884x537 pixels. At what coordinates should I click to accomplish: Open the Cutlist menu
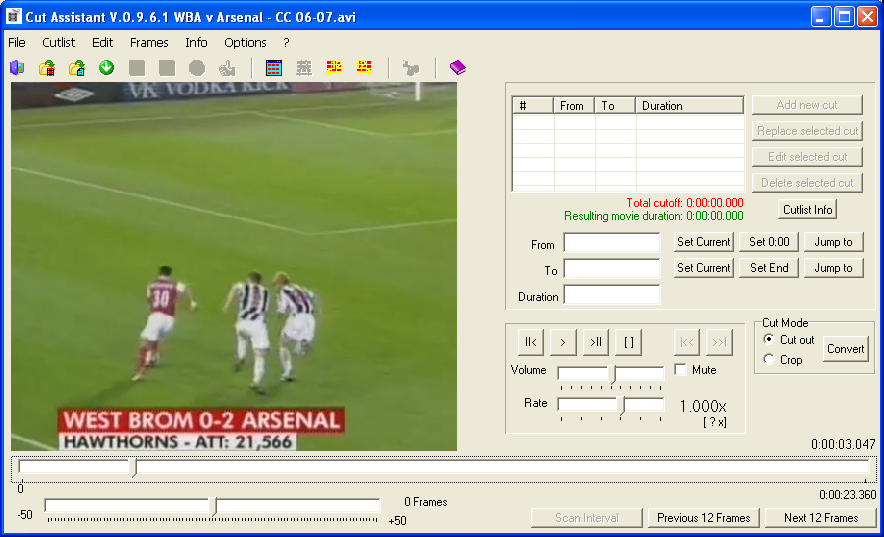coord(59,43)
